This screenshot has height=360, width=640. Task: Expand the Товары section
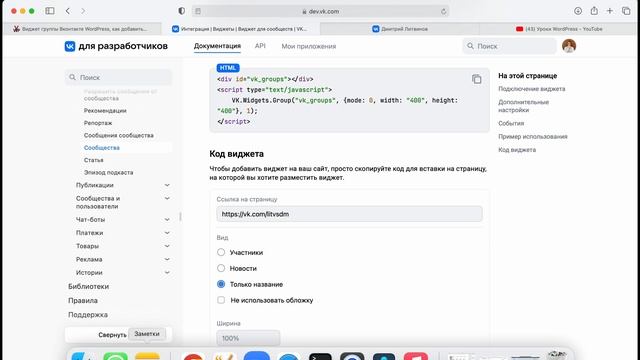click(167, 246)
